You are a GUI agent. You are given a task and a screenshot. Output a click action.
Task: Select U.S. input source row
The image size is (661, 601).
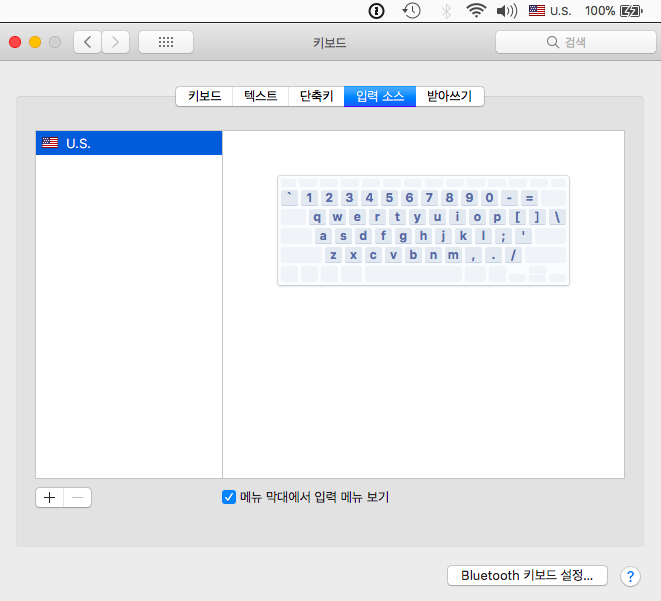click(x=129, y=143)
